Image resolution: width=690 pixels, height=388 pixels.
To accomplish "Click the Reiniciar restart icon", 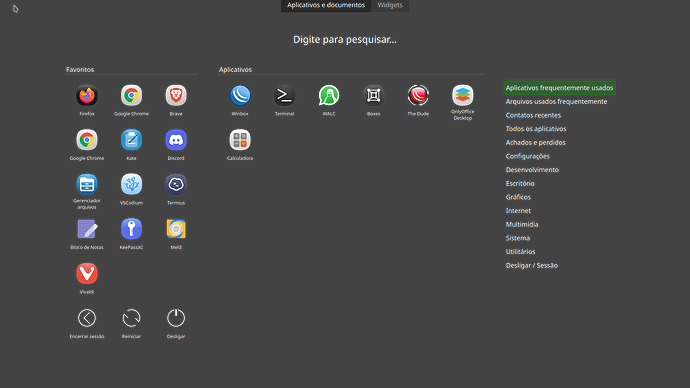I will point(131,318).
